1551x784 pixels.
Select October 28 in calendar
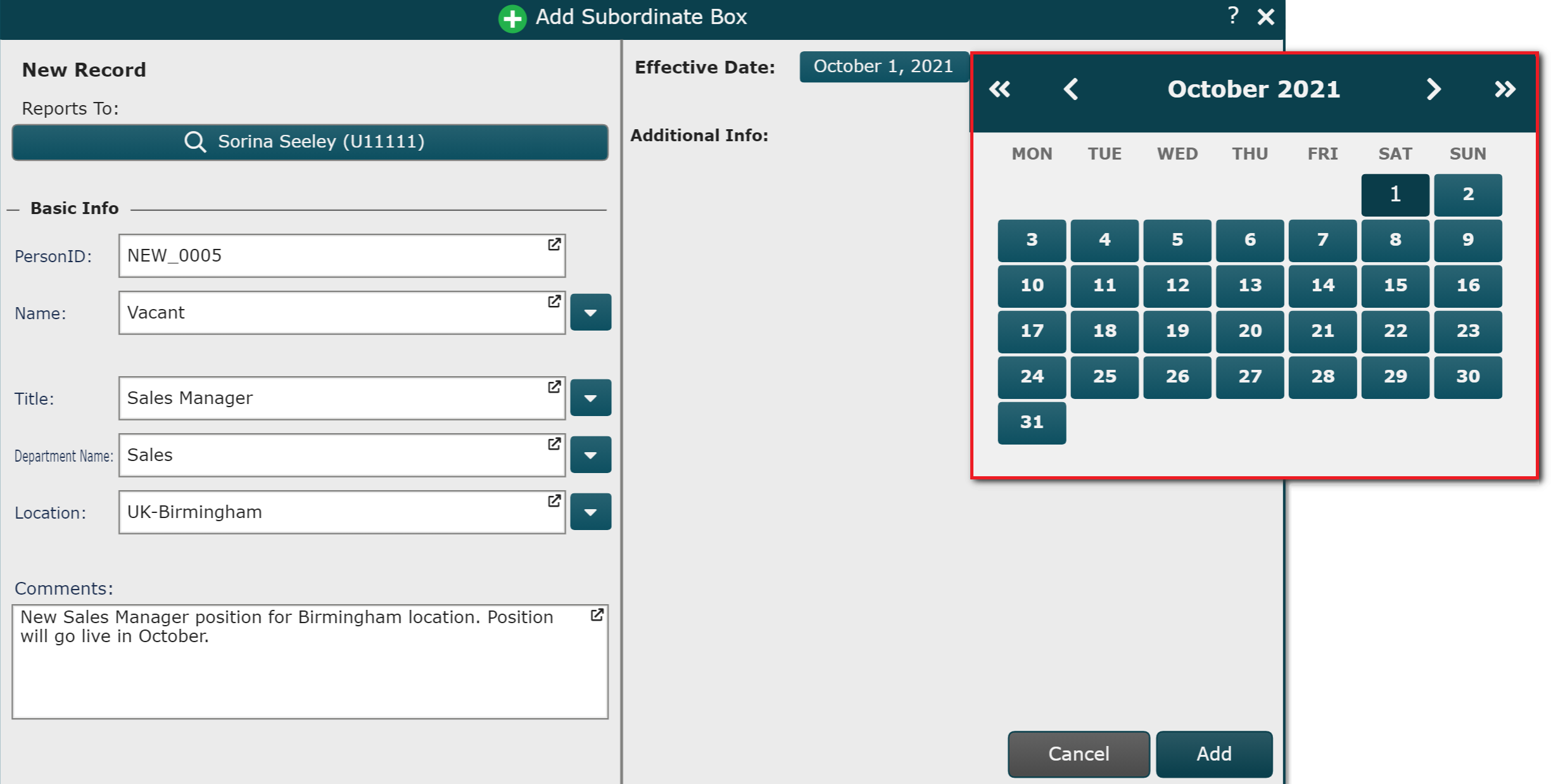tap(1322, 377)
